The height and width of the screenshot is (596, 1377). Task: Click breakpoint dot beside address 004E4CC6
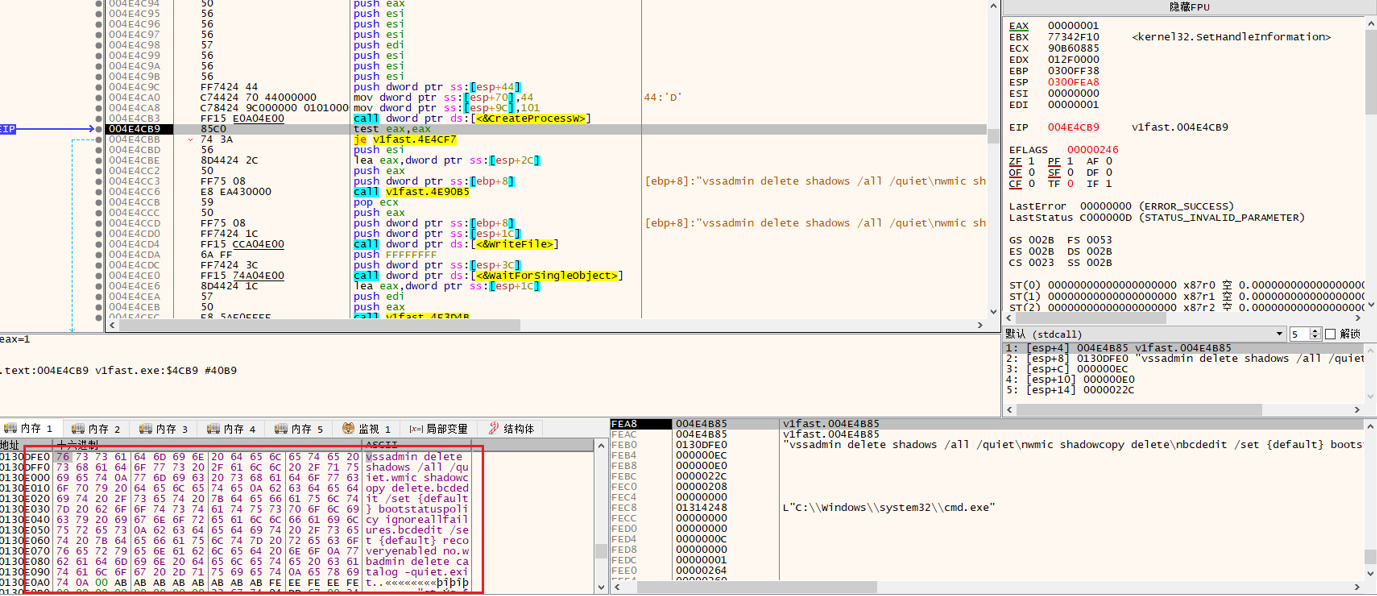tap(99, 192)
